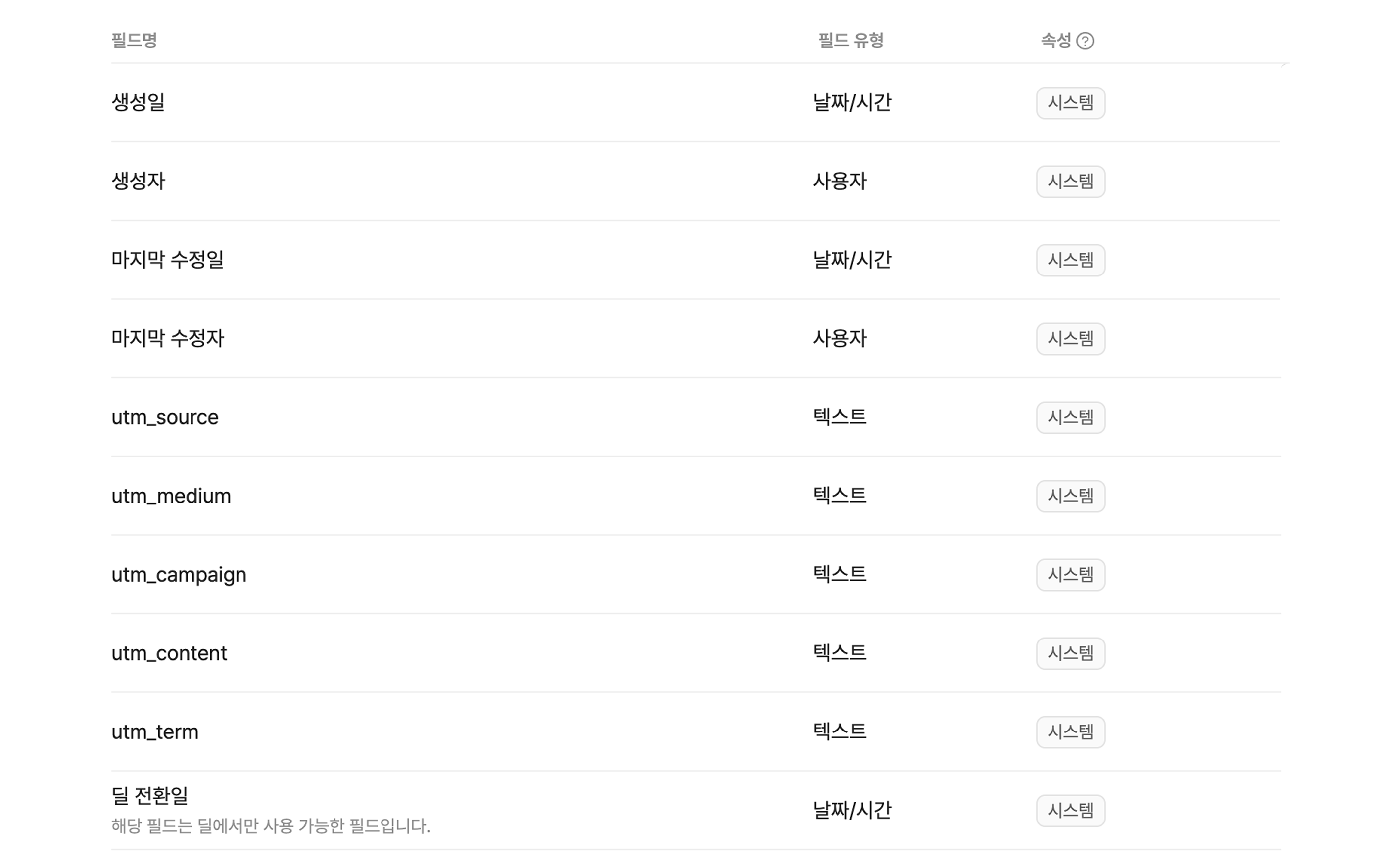Screen dimensions: 1385x868
Task: Click the 사용자 type in 생성자 row
Action: pyautogui.click(x=840, y=182)
